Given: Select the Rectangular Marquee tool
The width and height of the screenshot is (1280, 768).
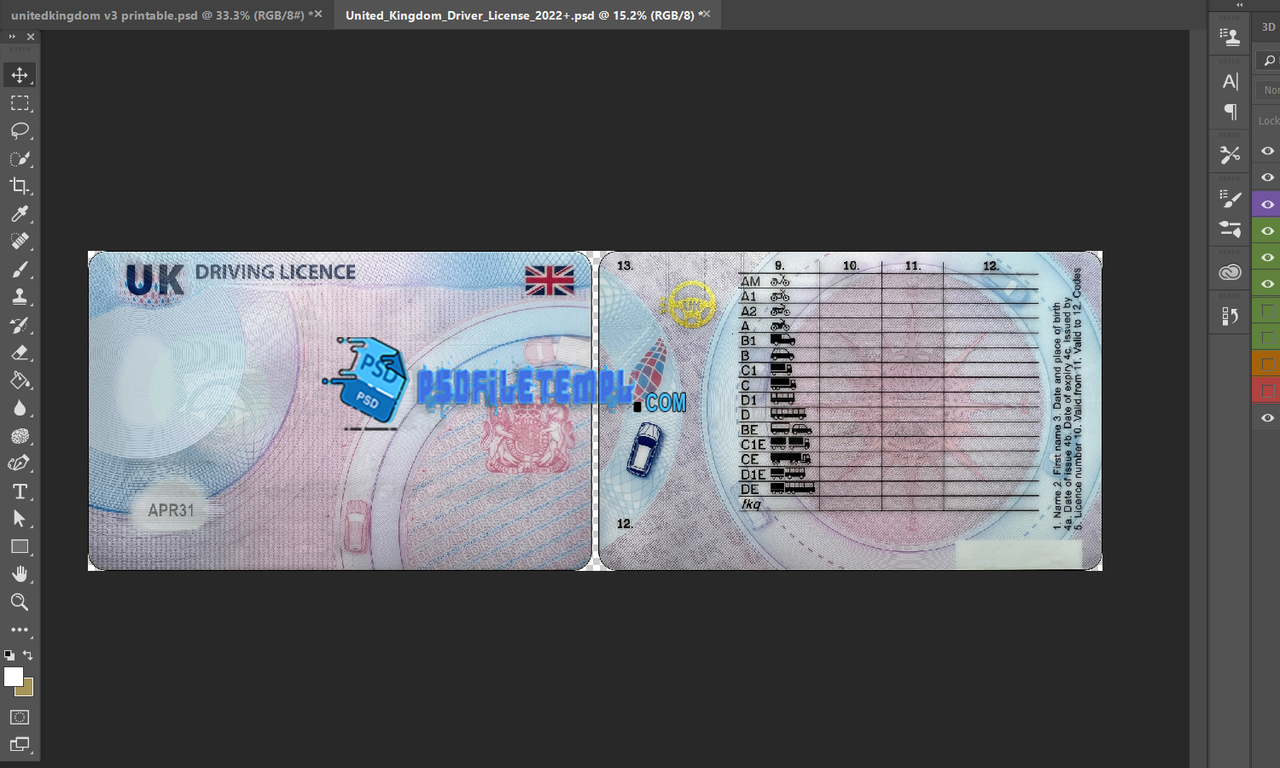Looking at the screenshot, I should pos(20,103).
